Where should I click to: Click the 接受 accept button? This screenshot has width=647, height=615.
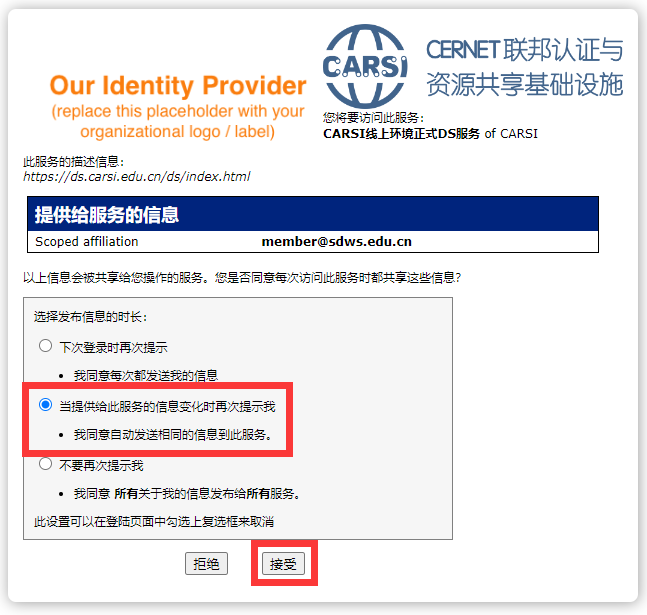tap(283, 563)
